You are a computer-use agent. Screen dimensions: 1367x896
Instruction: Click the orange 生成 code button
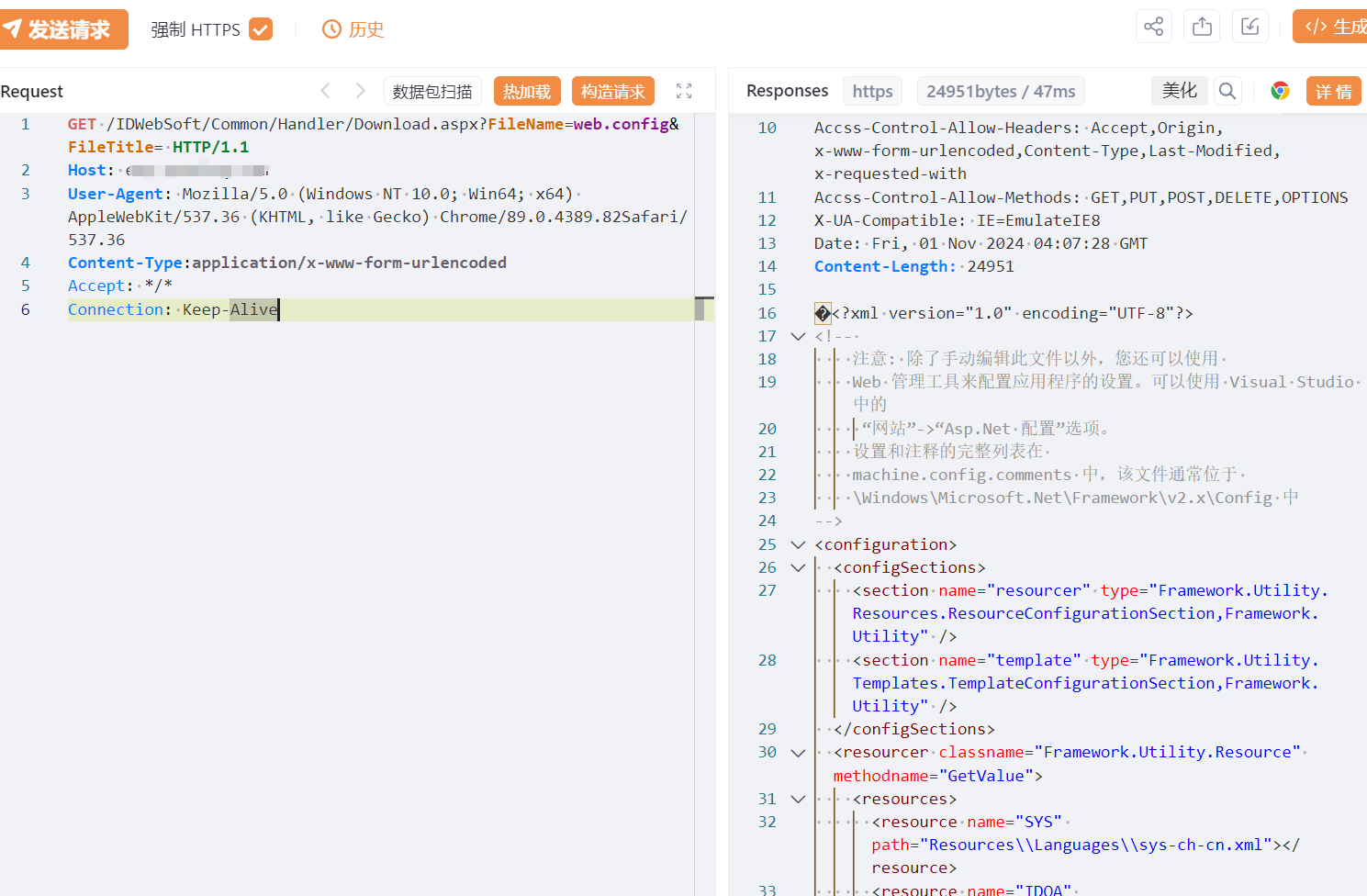click(x=1330, y=27)
